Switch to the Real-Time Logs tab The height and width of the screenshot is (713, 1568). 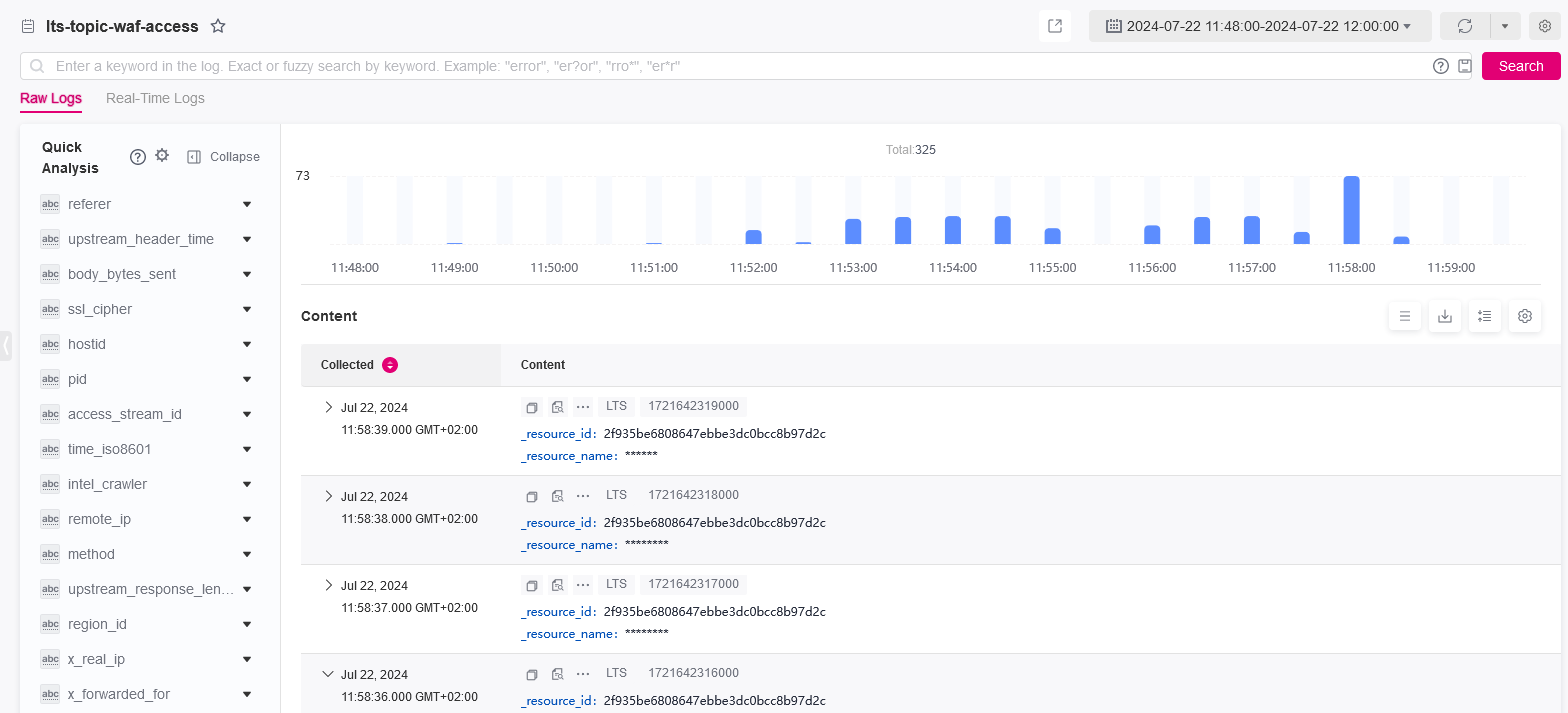(x=155, y=98)
